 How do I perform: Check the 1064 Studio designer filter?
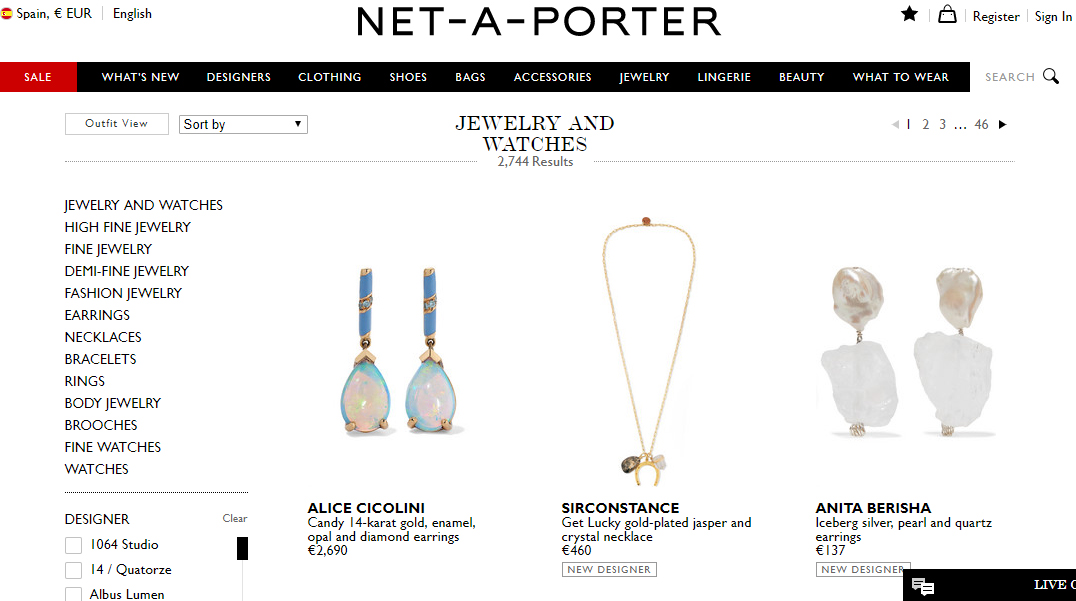pyautogui.click(x=73, y=545)
